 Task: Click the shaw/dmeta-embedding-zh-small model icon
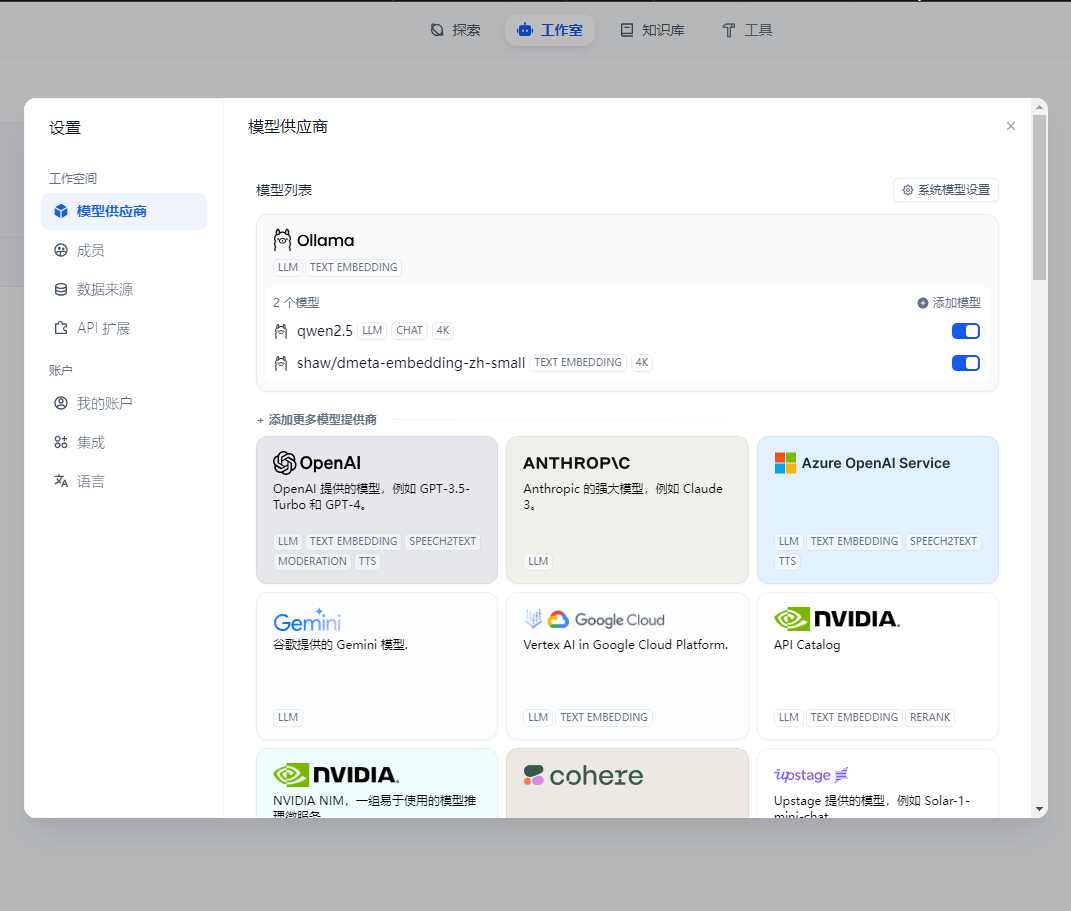coord(281,363)
